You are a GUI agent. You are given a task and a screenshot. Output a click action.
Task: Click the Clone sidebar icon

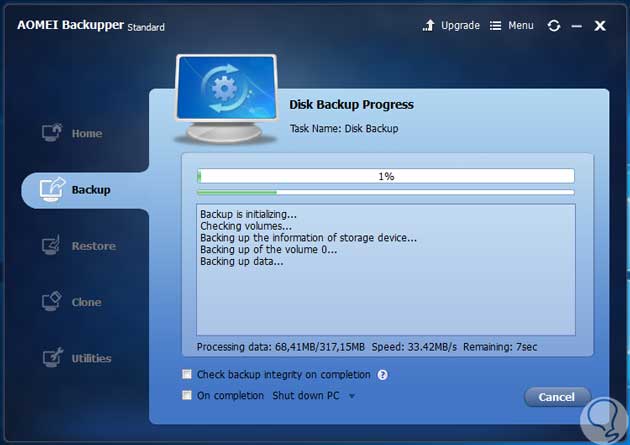coord(51,301)
